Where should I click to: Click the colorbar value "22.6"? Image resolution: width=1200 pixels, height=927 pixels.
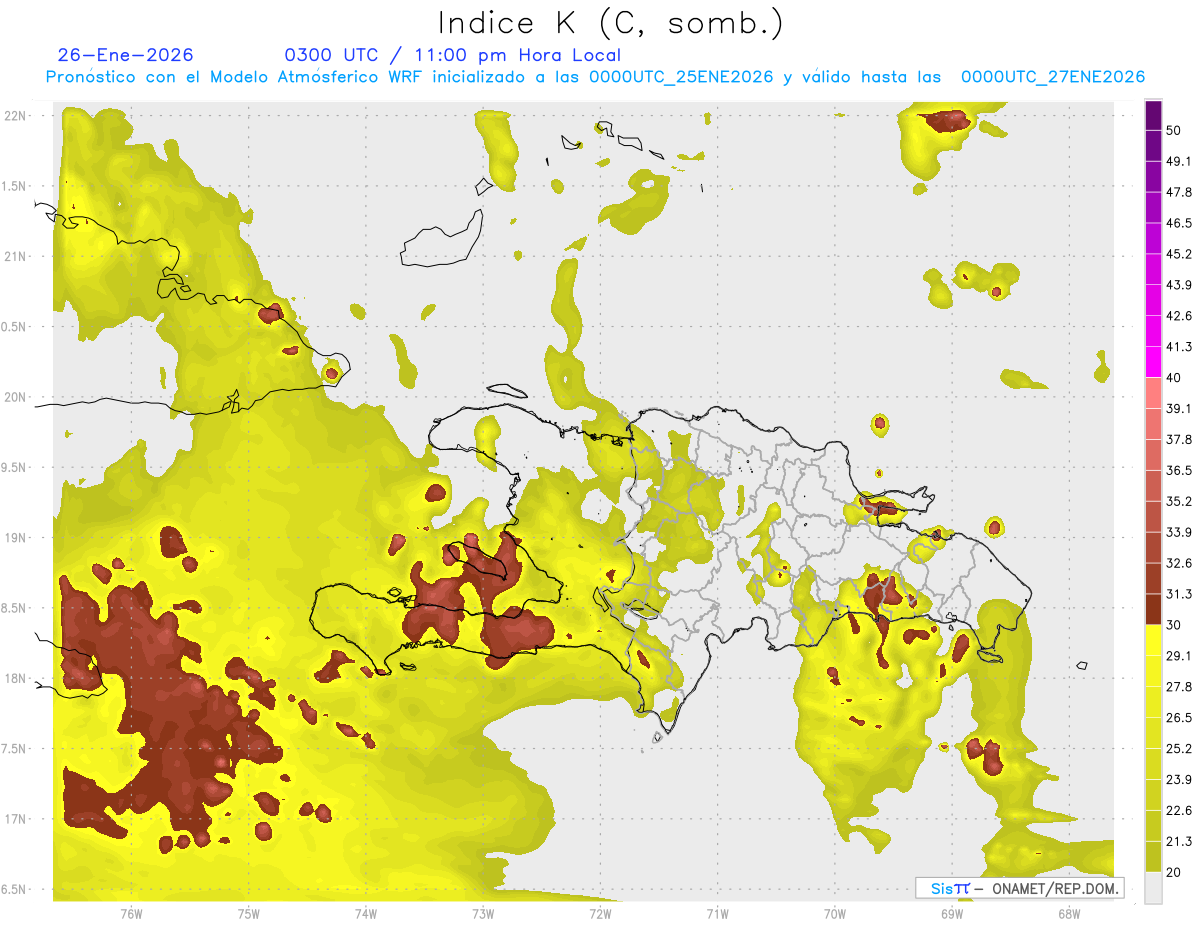click(x=1179, y=811)
